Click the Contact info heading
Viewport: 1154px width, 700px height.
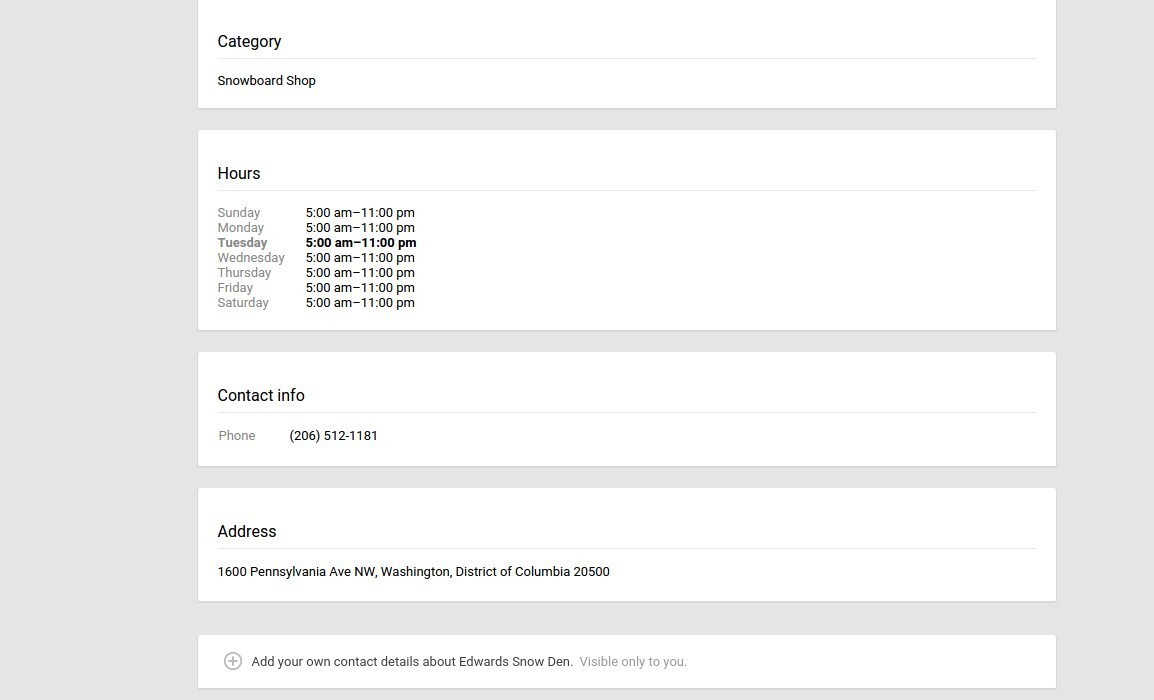[x=261, y=395]
